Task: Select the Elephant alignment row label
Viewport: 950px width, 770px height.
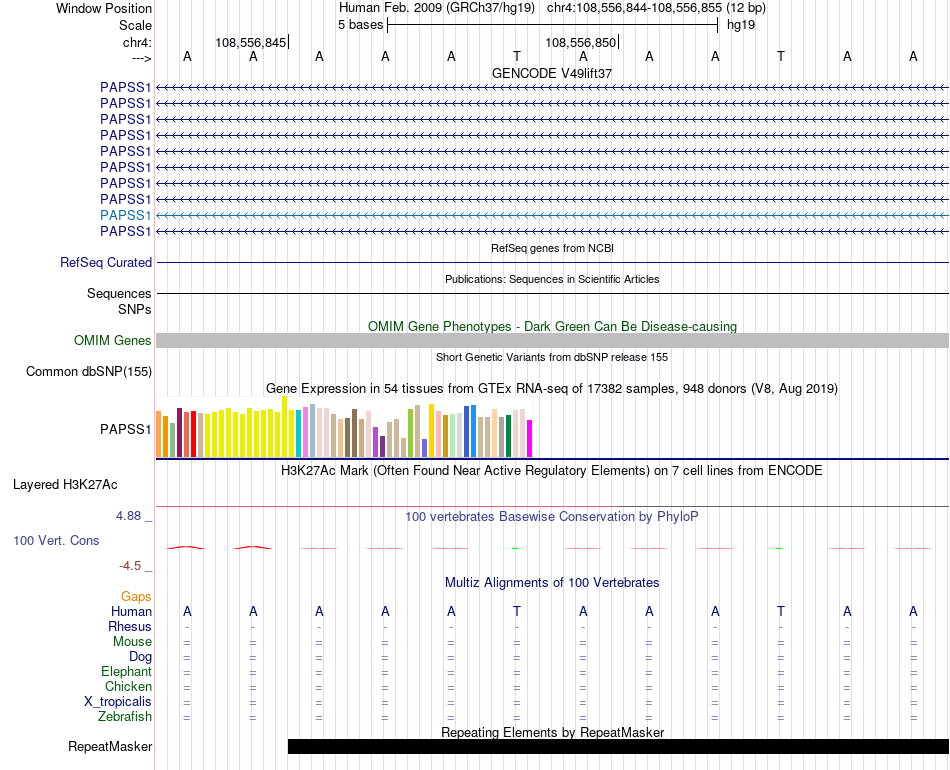Action: click(x=127, y=672)
